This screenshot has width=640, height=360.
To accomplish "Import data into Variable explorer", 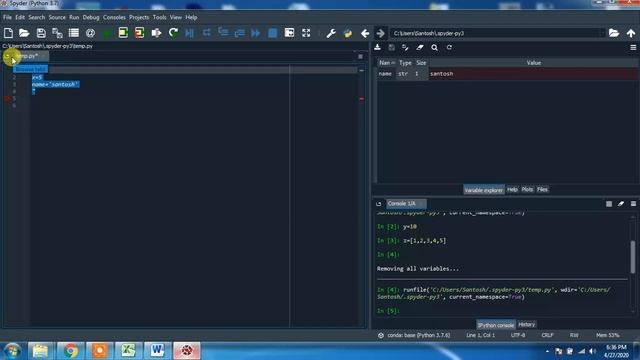I will tap(378, 47).
